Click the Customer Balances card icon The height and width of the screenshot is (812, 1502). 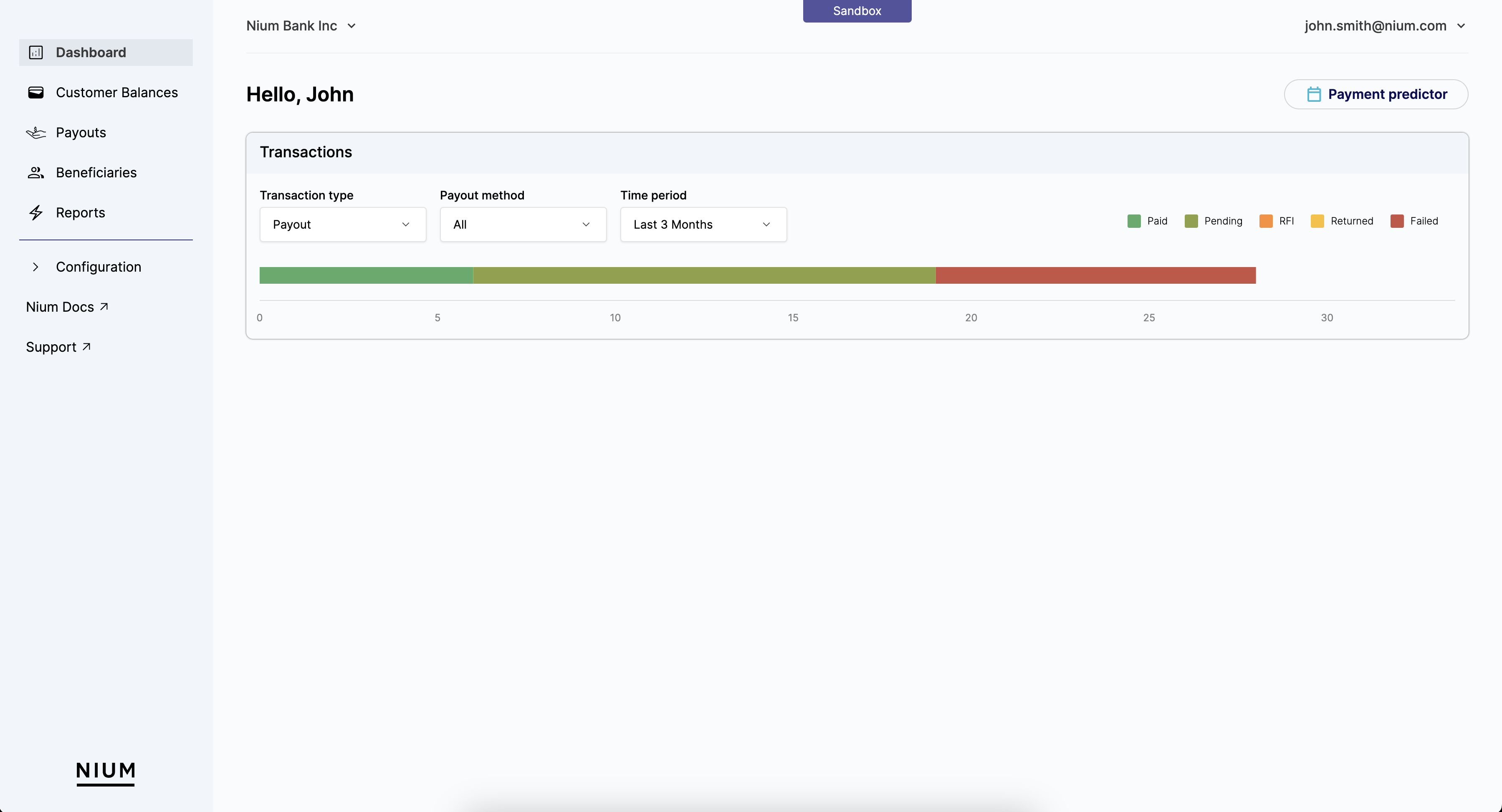tap(35, 92)
